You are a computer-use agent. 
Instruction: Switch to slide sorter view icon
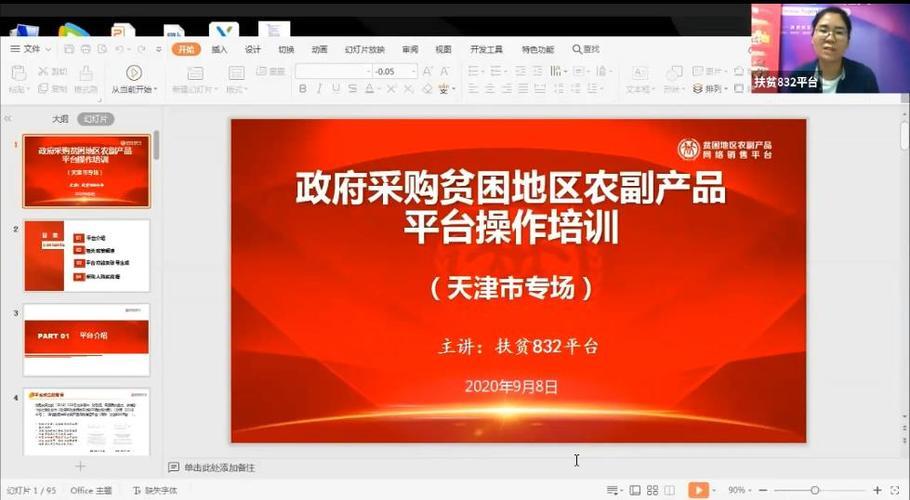(652, 491)
